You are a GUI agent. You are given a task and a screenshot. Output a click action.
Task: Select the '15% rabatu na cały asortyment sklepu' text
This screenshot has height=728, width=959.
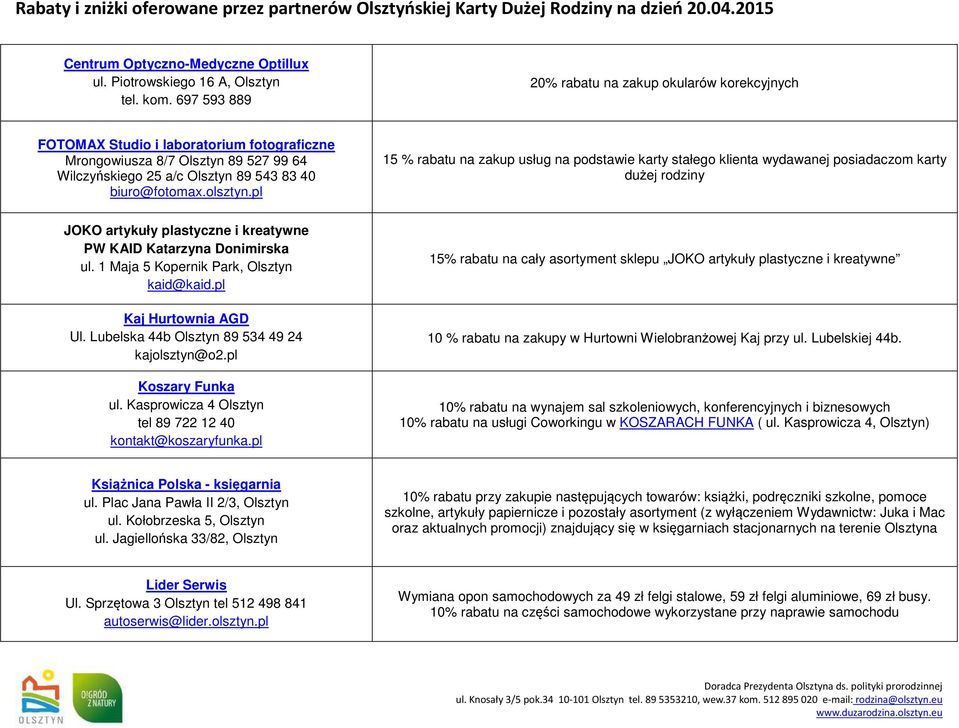[x=664, y=259]
